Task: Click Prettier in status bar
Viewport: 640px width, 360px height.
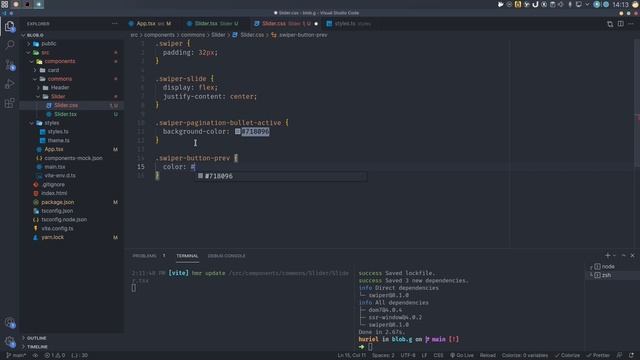Action: (x=598, y=356)
